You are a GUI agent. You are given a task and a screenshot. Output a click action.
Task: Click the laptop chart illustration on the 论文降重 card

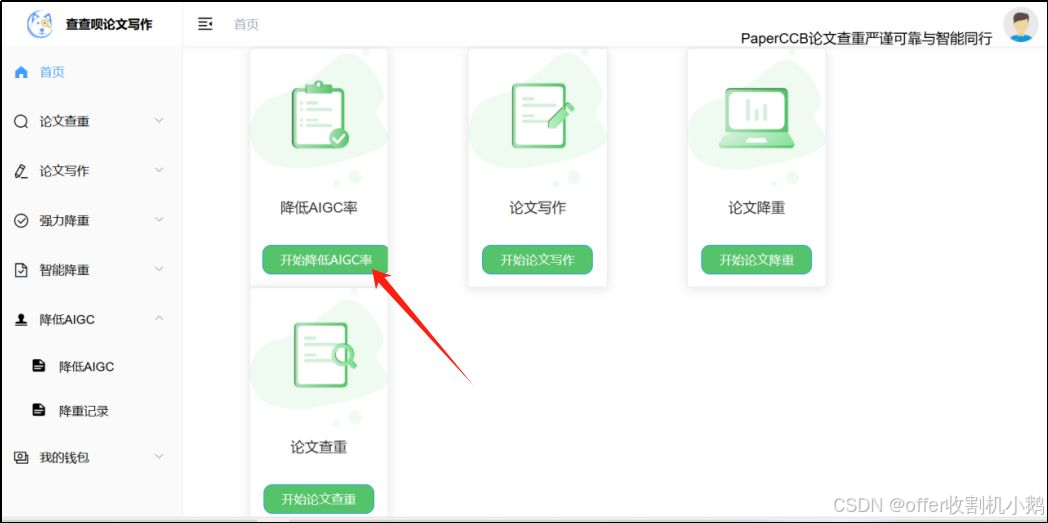(757, 118)
